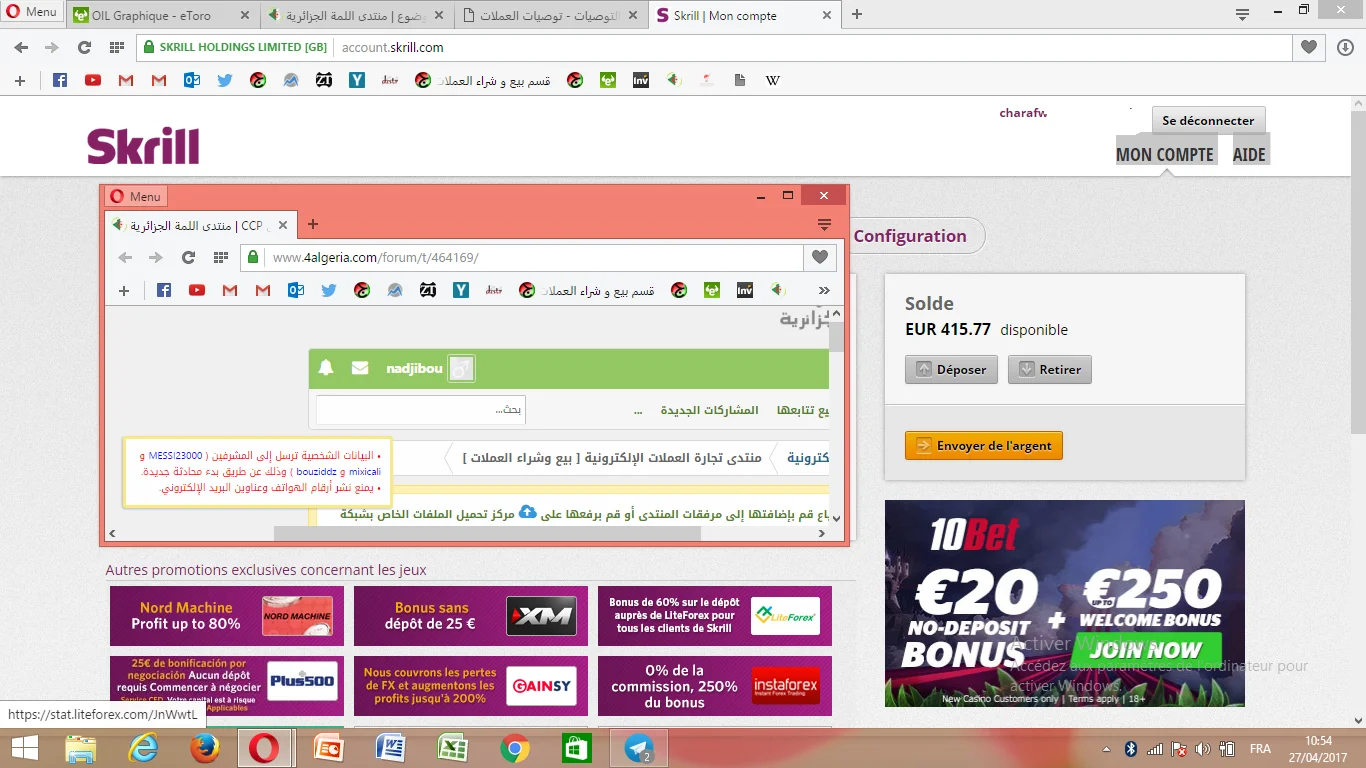Open the AIDE help menu item
The image size is (1366, 768).
(x=1249, y=154)
